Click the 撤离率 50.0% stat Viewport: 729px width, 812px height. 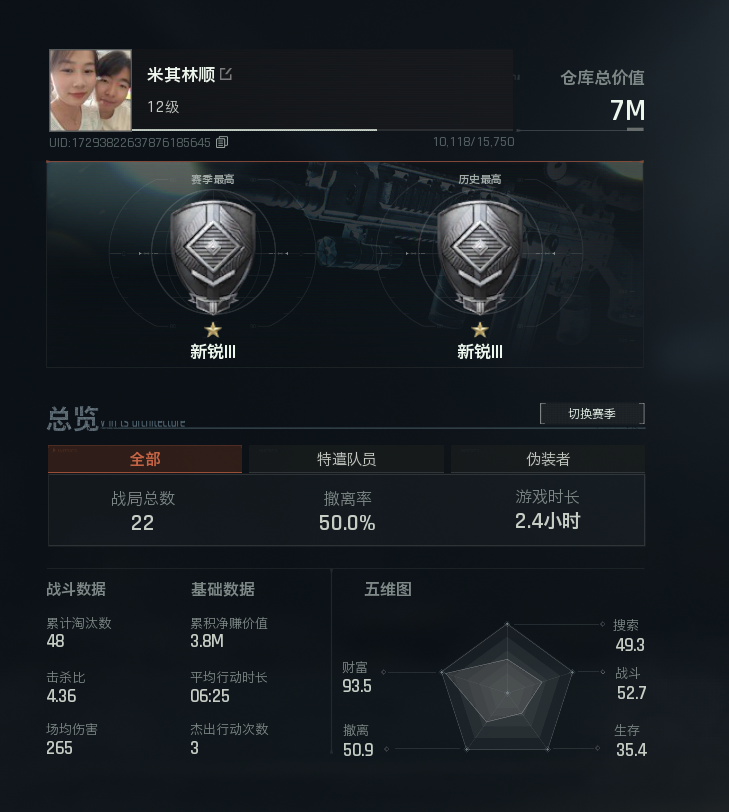[347, 511]
